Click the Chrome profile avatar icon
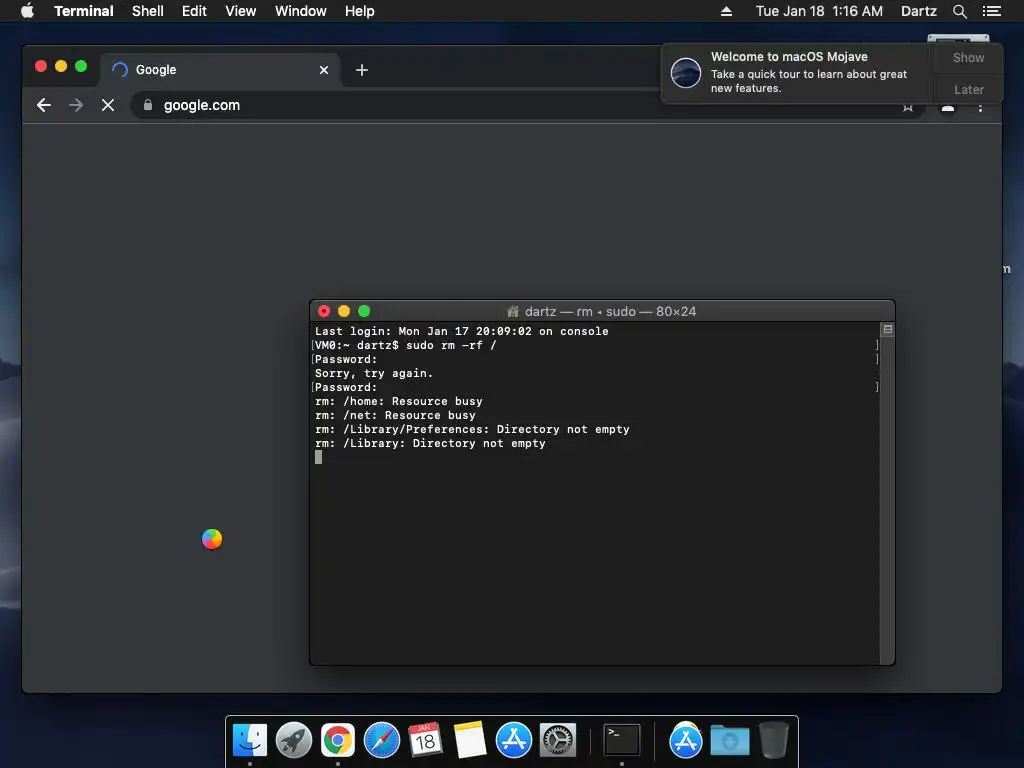 tap(948, 108)
